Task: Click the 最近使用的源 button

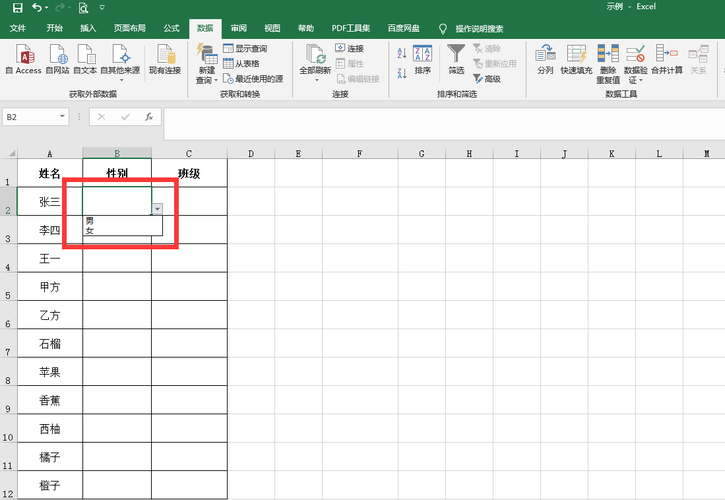Action: pyautogui.click(x=253, y=79)
